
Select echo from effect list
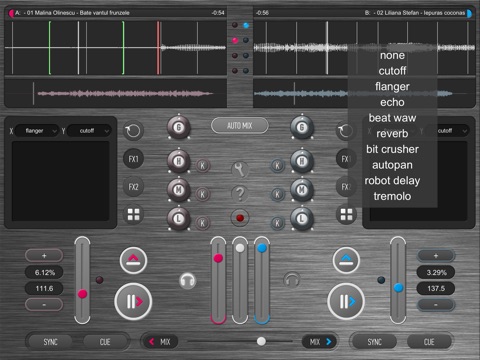pos(392,102)
